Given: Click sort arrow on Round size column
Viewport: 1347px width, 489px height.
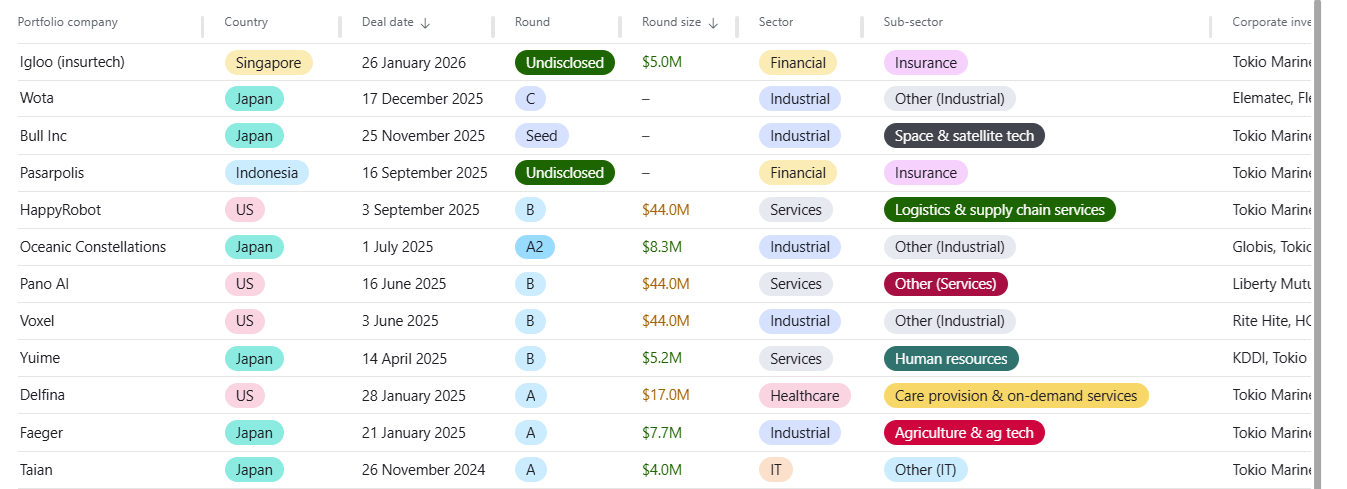Looking at the screenshot, I should click(713, 23).
